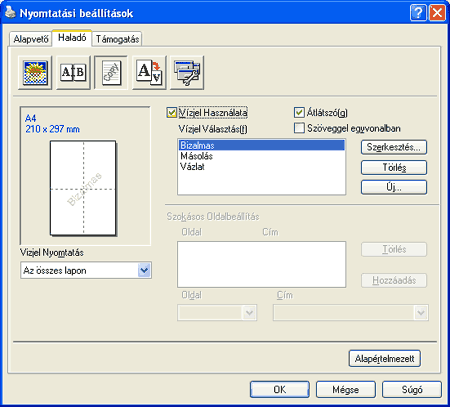Enable Szöveggel egyvonalban checkbox

pos(299,128)
